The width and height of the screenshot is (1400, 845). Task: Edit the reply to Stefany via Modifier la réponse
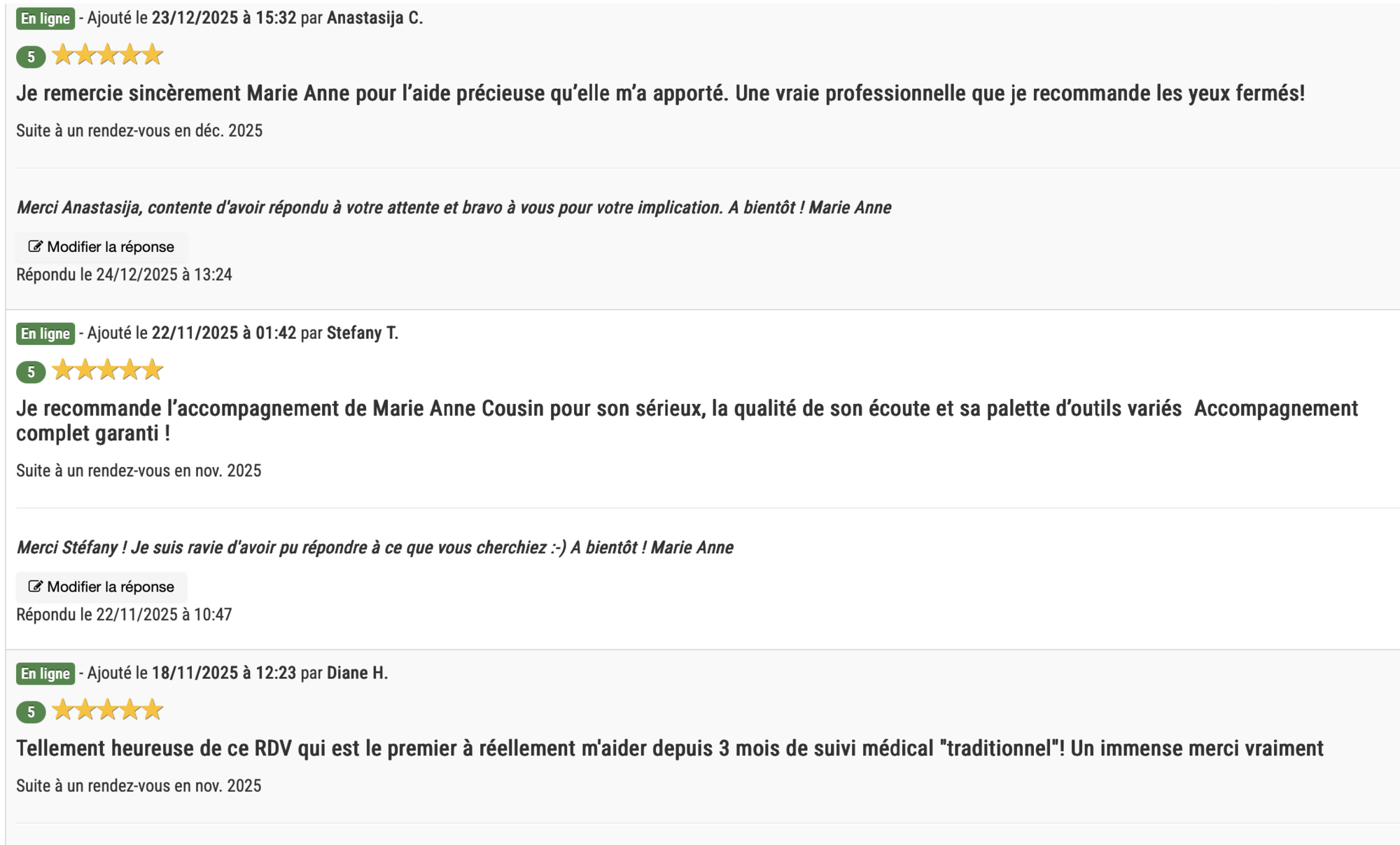pyautogui.click(x=101, y=587)
